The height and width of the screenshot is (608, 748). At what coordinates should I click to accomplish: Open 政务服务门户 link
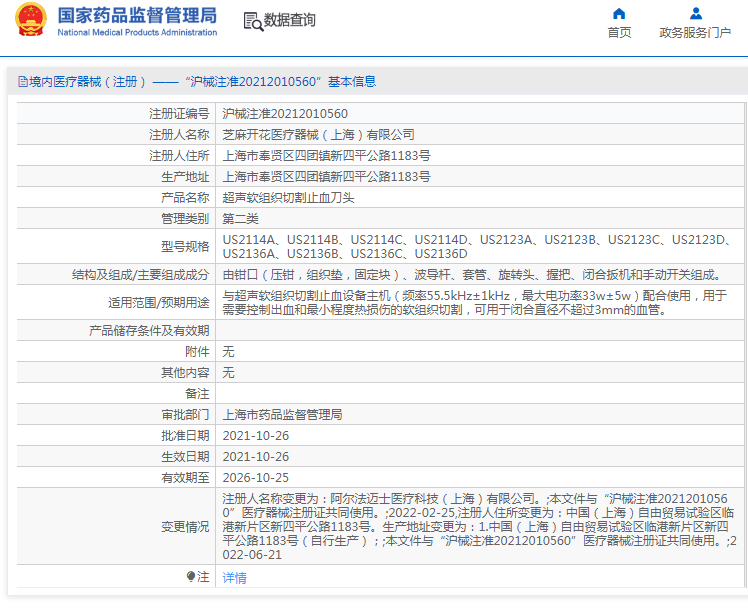[x=695, y=32]
